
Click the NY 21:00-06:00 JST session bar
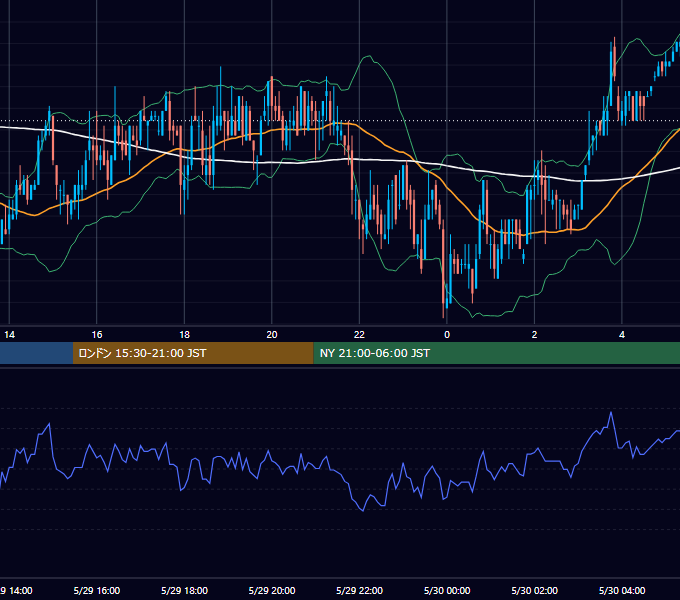point(497,353)
